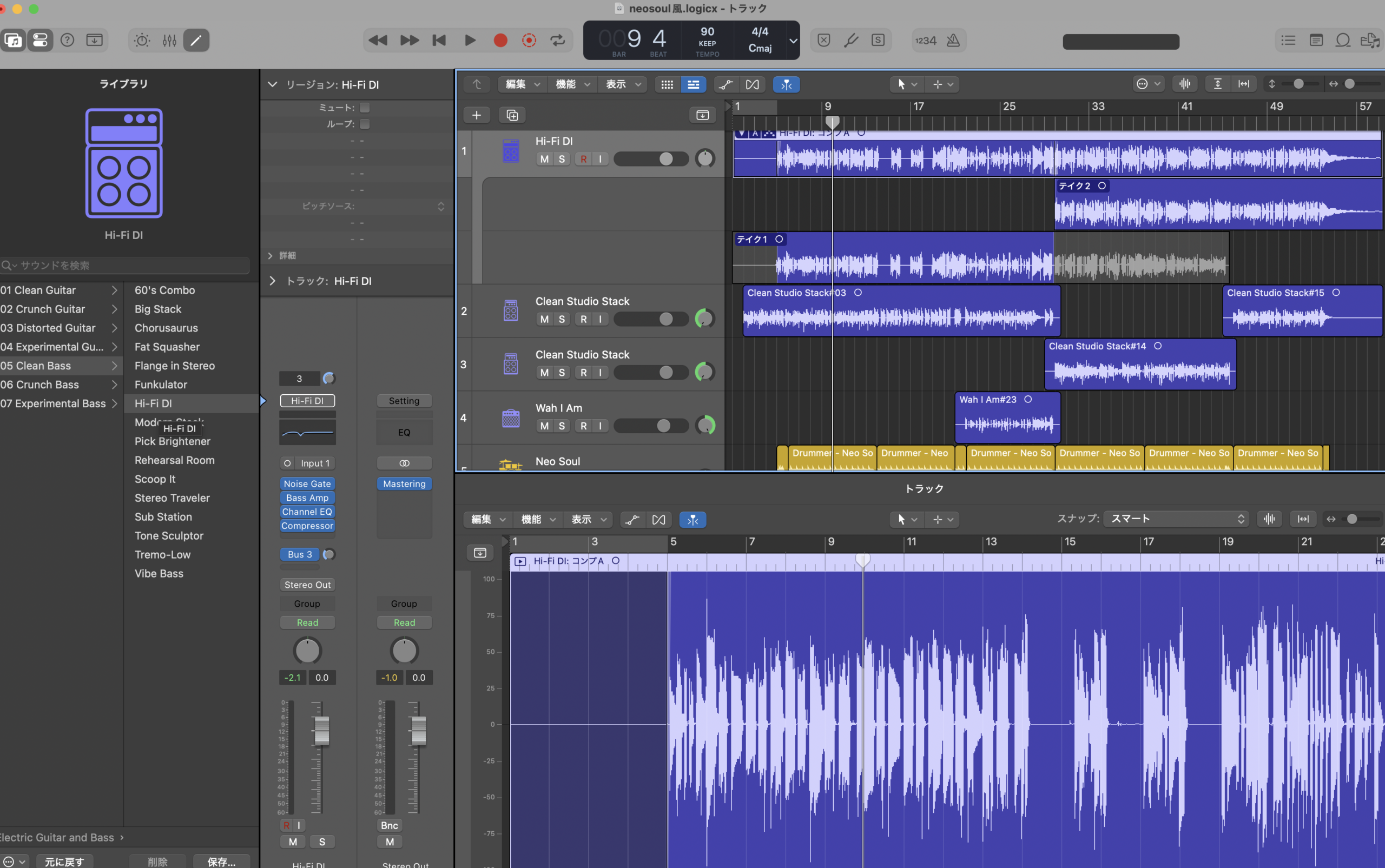Toggle the Cycle loop button
This screenshot has width=1385, height=868.
(x=557, y=40)
